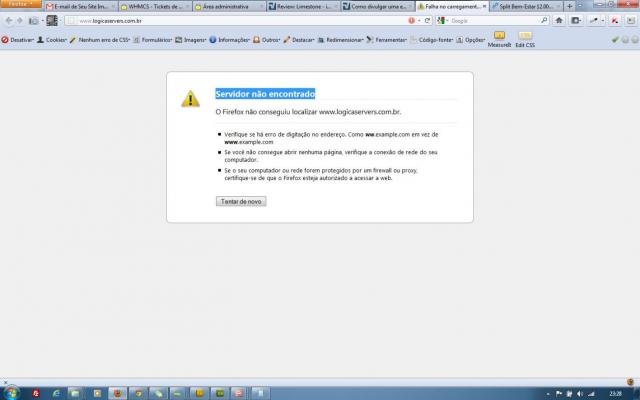640x400 pixels.
Task: Open the Imagens developer menu
Action: (191, 40)
